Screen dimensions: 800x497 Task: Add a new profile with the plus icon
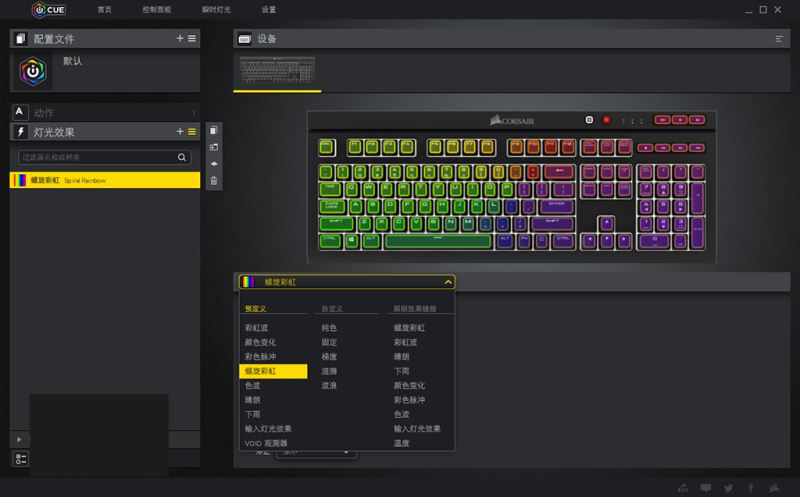(180, 38)
